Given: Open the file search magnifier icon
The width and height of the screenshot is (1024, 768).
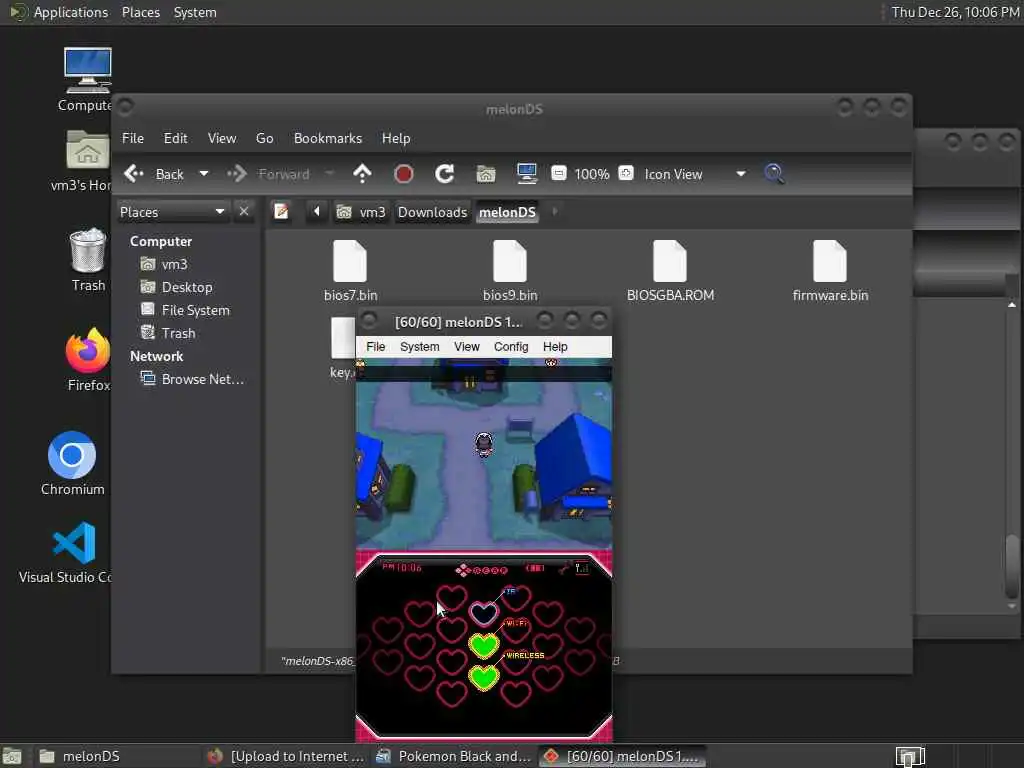Looking at the screenshot, I should (x=774, y=174).
